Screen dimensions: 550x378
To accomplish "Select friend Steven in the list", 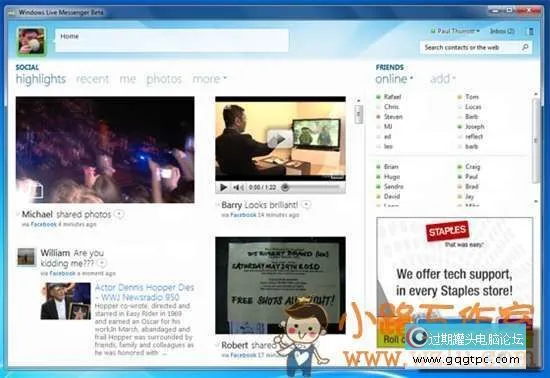I will click(x=393, y=117).
